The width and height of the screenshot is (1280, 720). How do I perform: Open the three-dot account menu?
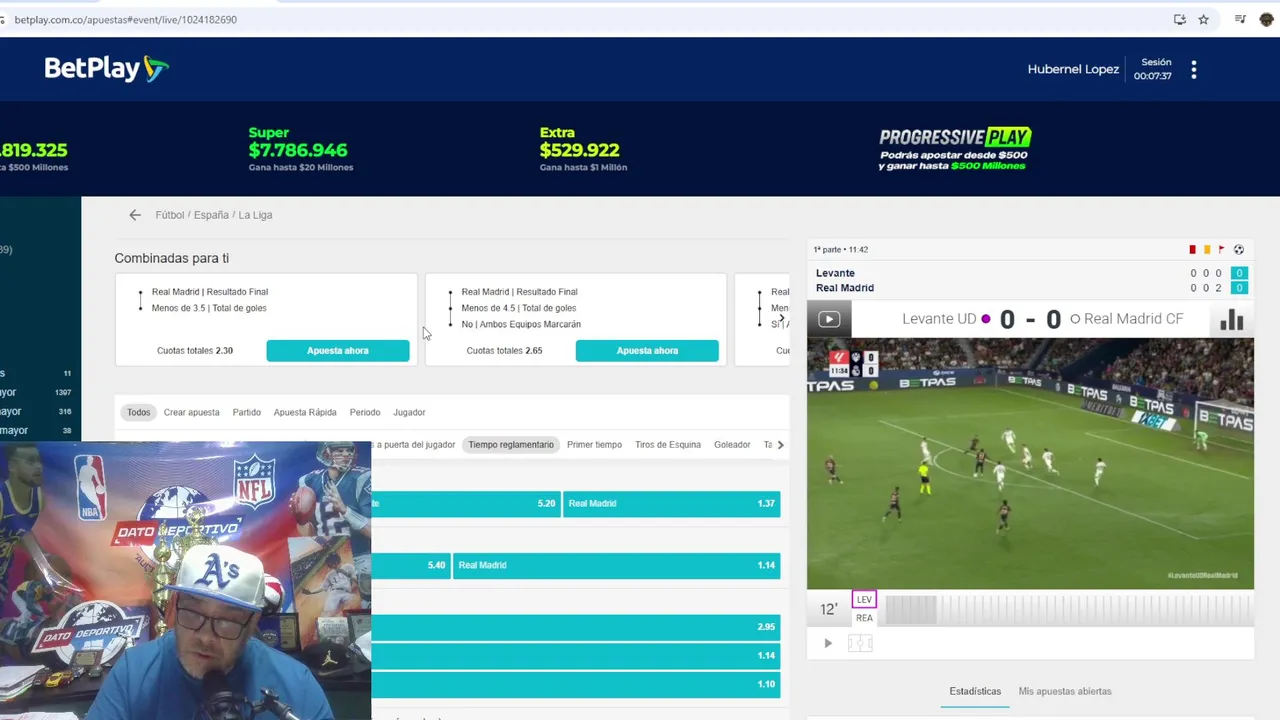point(1193,69)
